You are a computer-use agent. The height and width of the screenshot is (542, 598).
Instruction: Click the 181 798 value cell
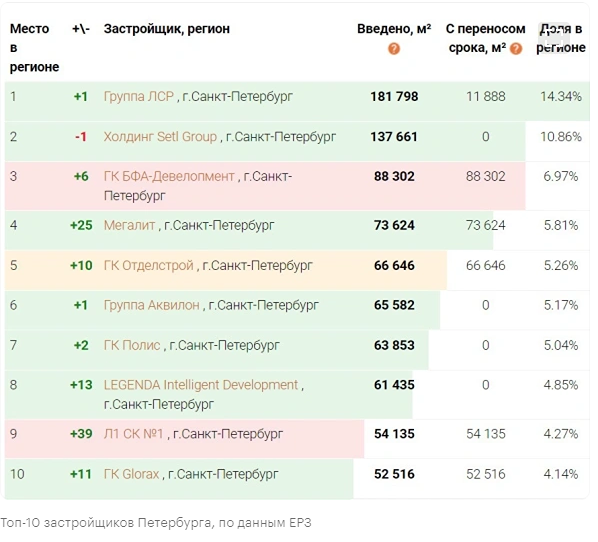[x=394, y=96]
